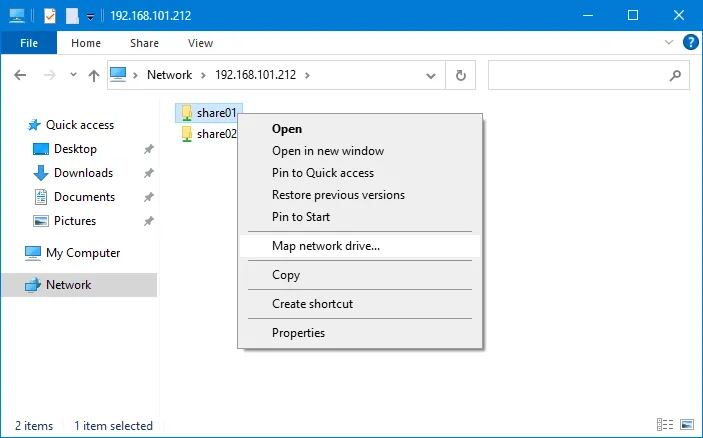Select Network in the navigation pane
703x438 pixels.
coord(68,285)
